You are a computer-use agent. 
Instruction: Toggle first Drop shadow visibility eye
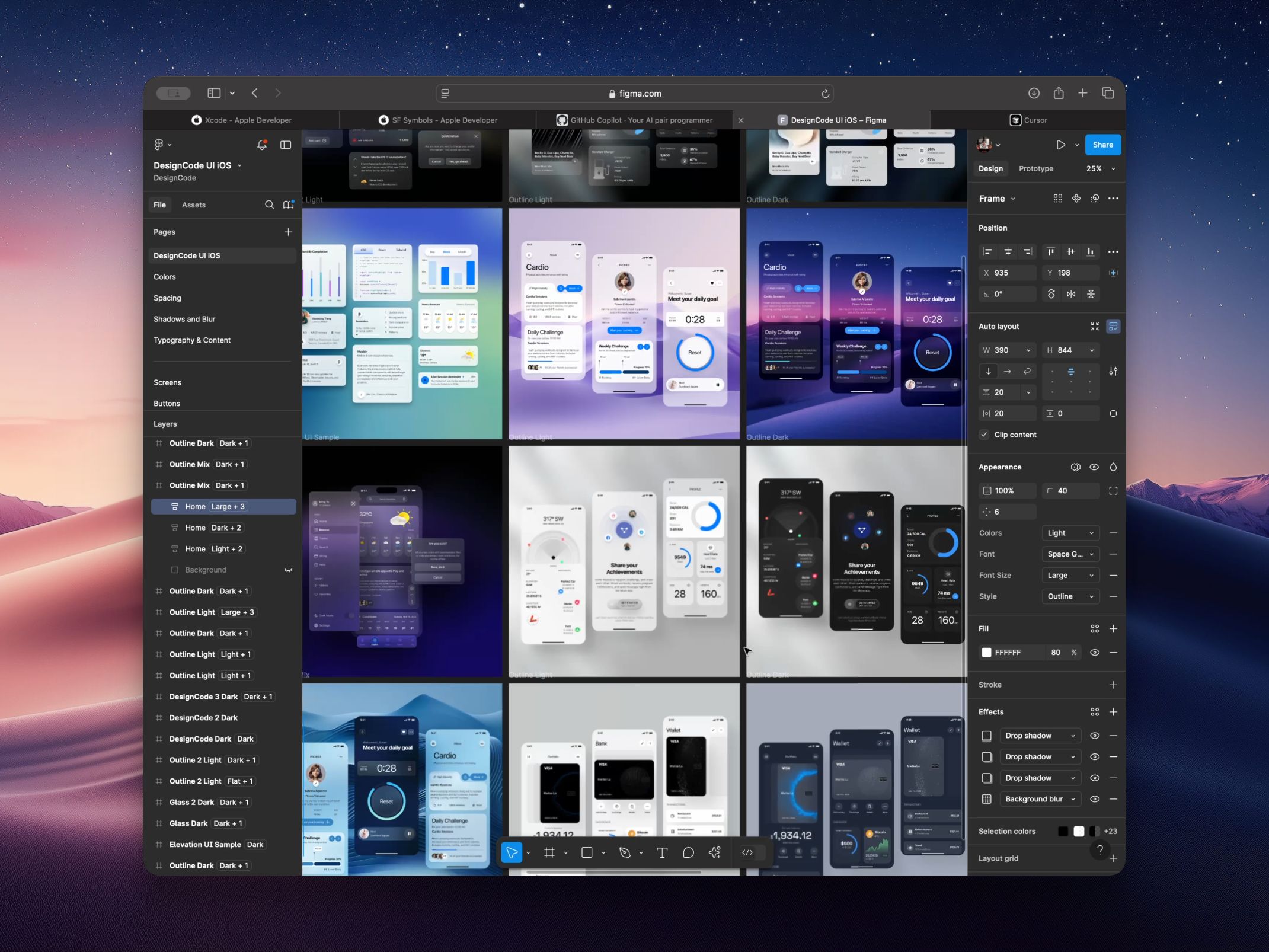[1095, 736]
